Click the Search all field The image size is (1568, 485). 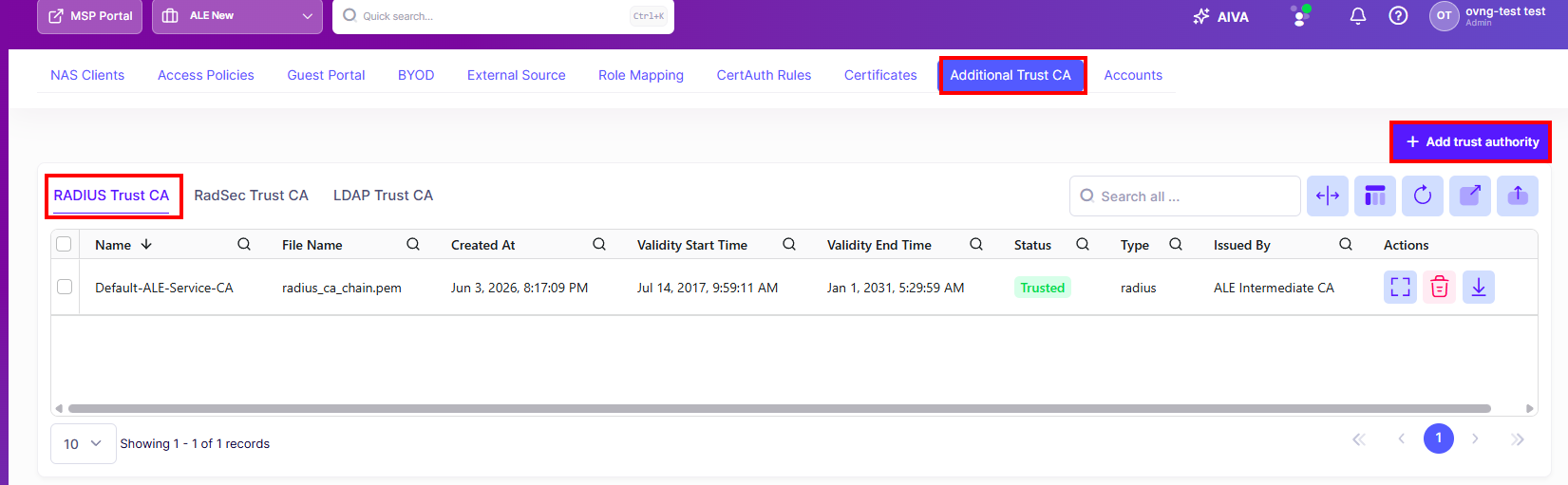(x=1185, y=196)
